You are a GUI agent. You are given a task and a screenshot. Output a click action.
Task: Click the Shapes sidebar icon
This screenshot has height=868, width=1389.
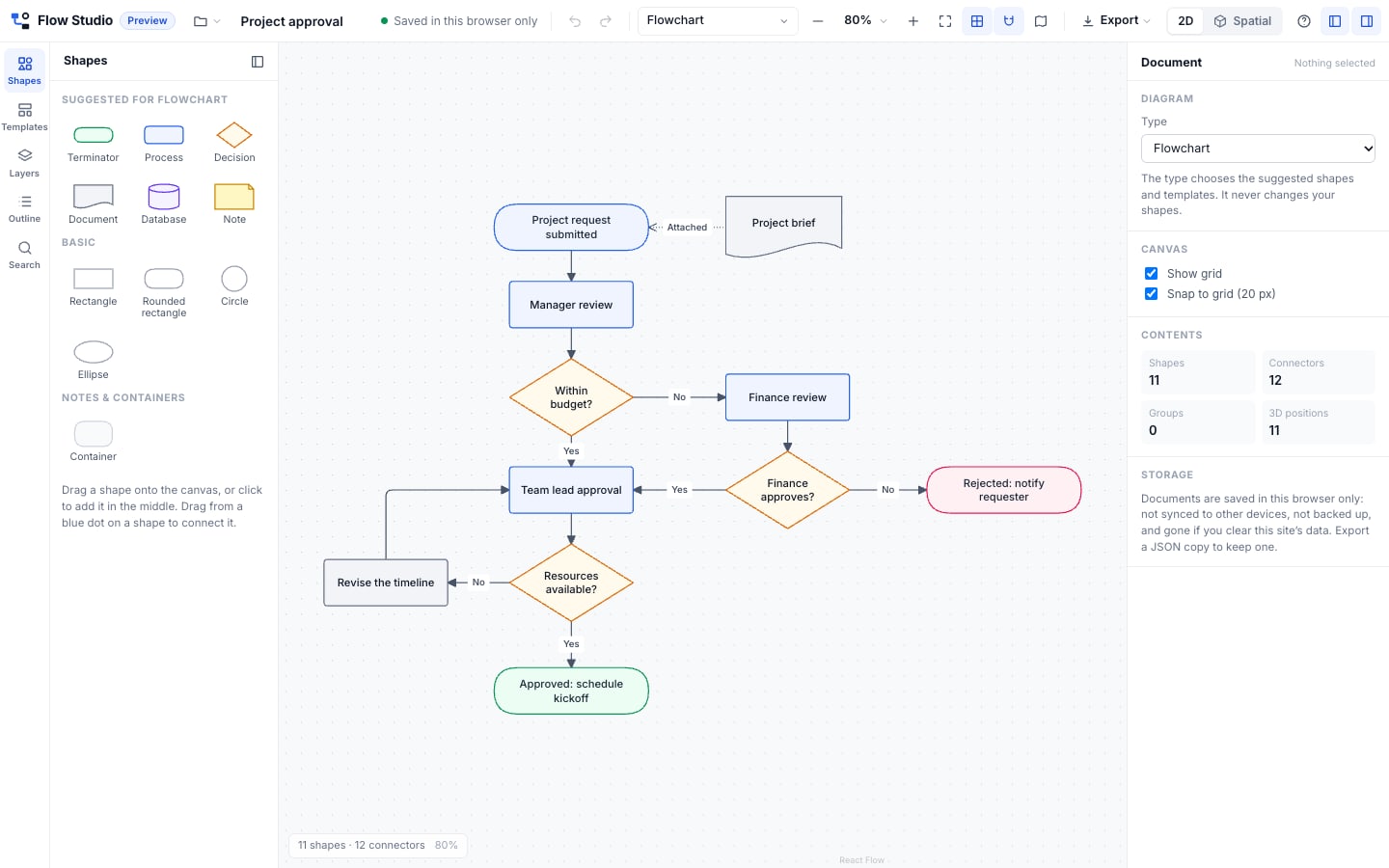24,70
